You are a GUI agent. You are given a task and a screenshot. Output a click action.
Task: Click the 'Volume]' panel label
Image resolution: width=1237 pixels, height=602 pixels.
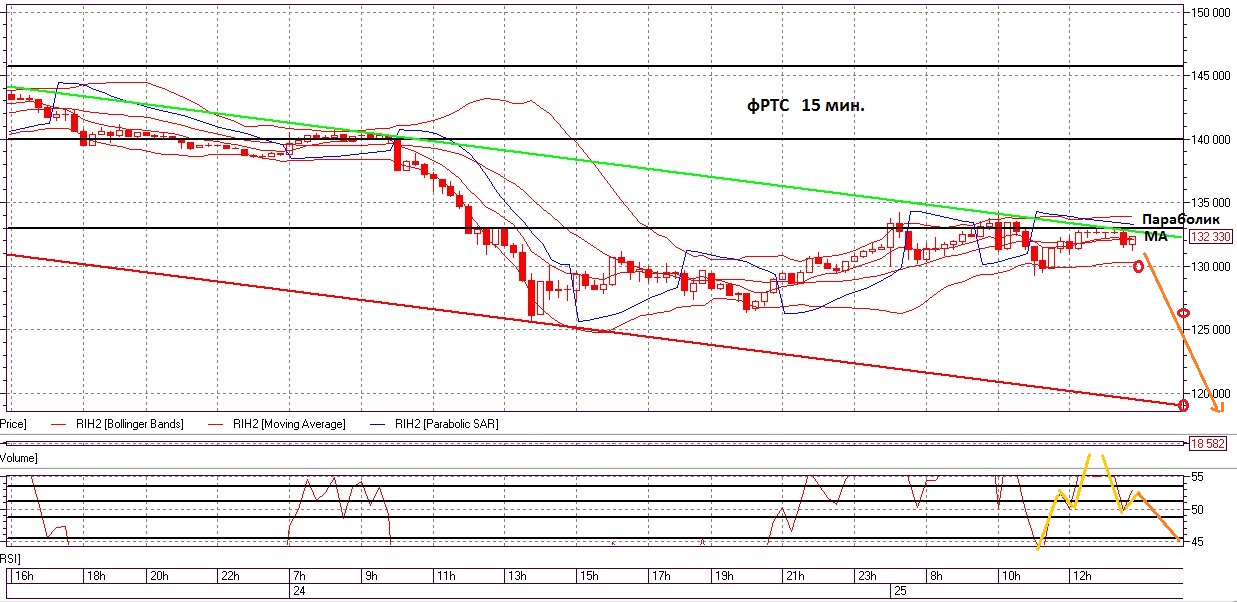[x=19, y=457]
